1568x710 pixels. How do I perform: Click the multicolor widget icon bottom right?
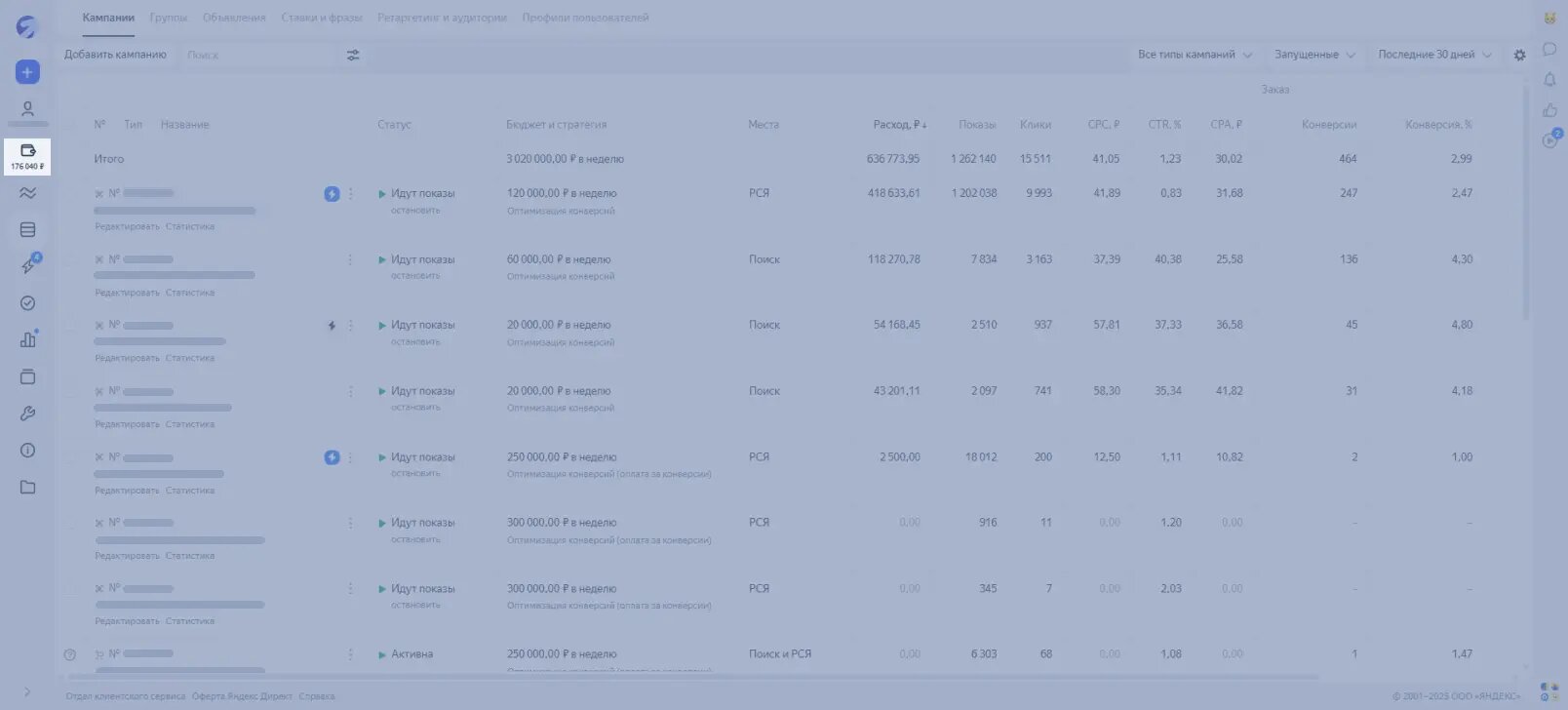tap(1548, 691)
